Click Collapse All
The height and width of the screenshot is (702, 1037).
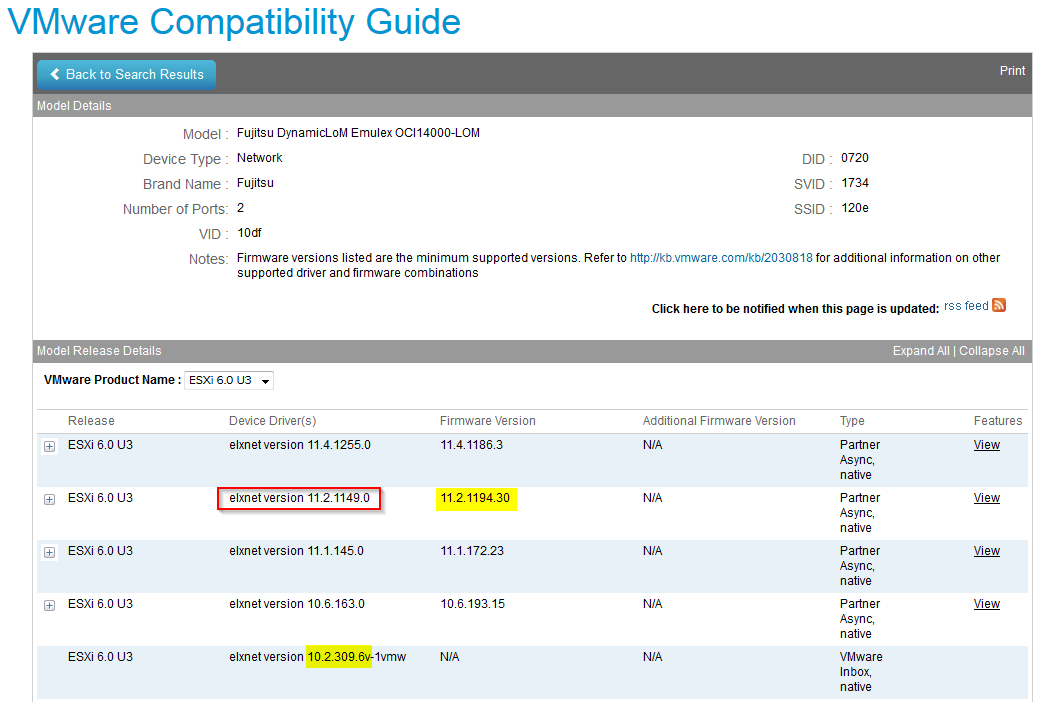point(991,351)
